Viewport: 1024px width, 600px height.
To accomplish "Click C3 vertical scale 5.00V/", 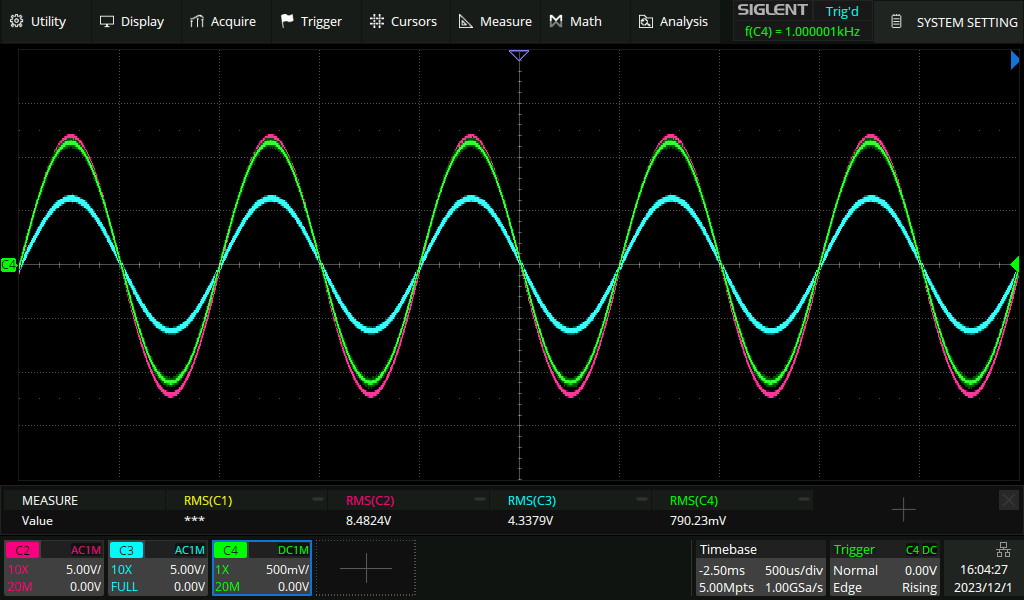I will tap(187, 569).
